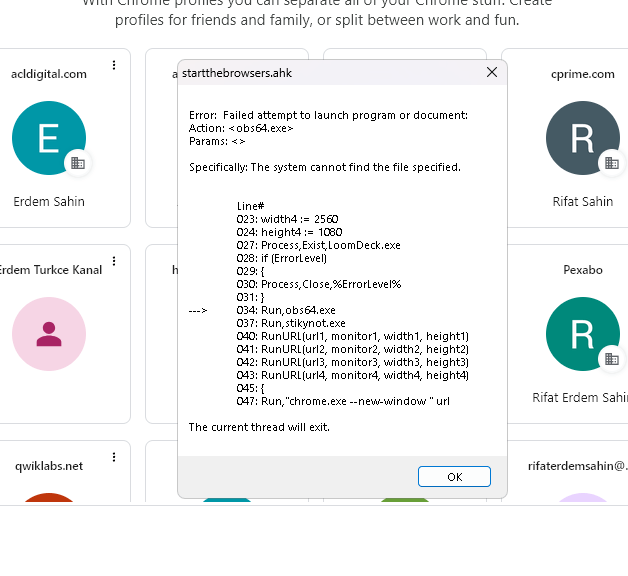Click the work badge on Rifat Sahin avatar

click(x=612, y=163)
